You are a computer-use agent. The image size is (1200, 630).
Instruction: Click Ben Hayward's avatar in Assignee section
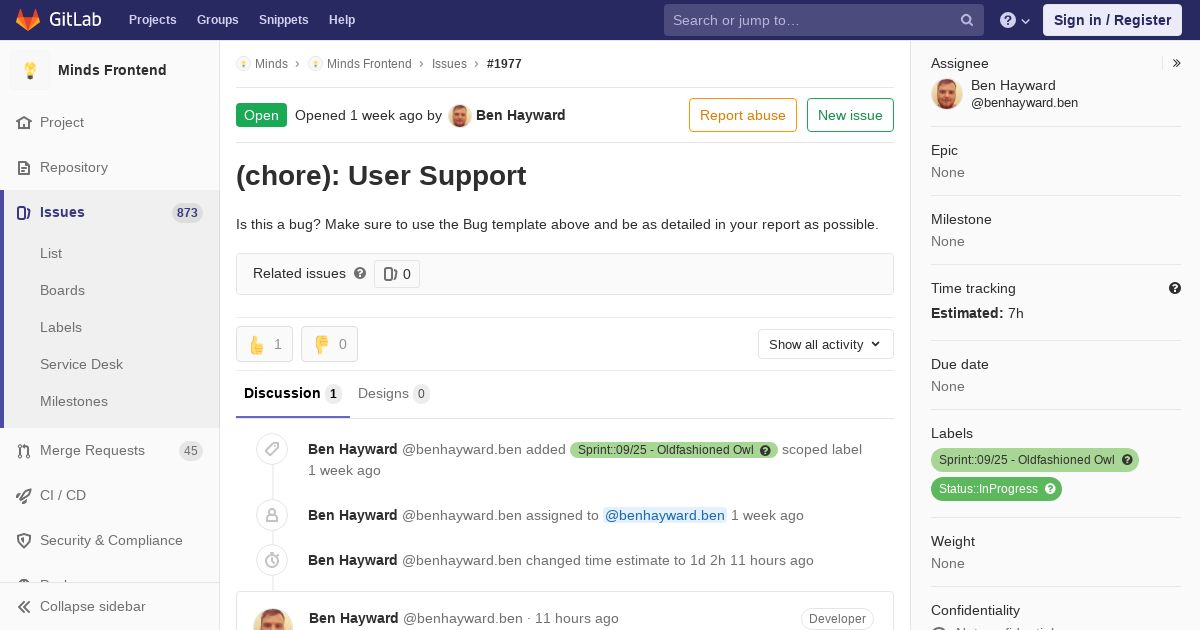tap(947, 93)
